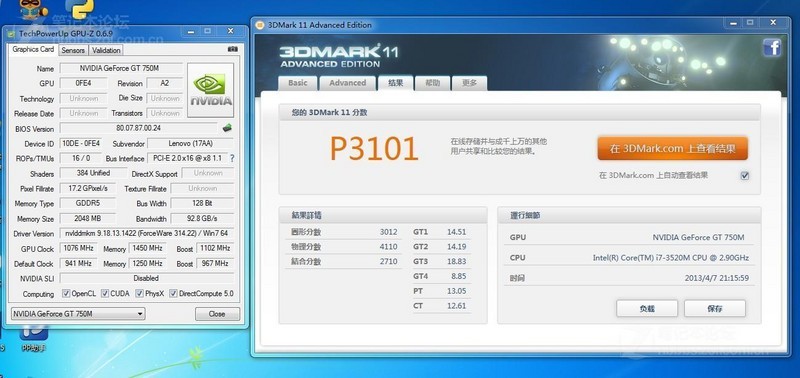Toggle the OpenCL checkbox
This screenshot has width=800, height=378.
pos(66,293)
